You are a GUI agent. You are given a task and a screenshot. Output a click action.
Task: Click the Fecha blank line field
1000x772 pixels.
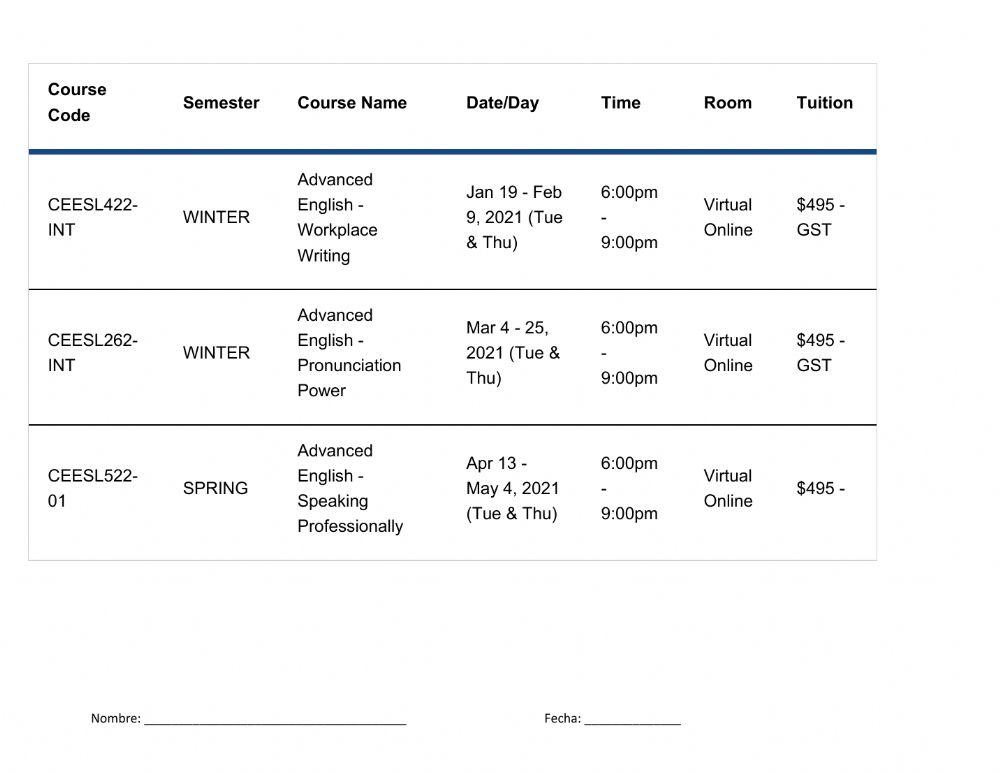coord(632,718)
